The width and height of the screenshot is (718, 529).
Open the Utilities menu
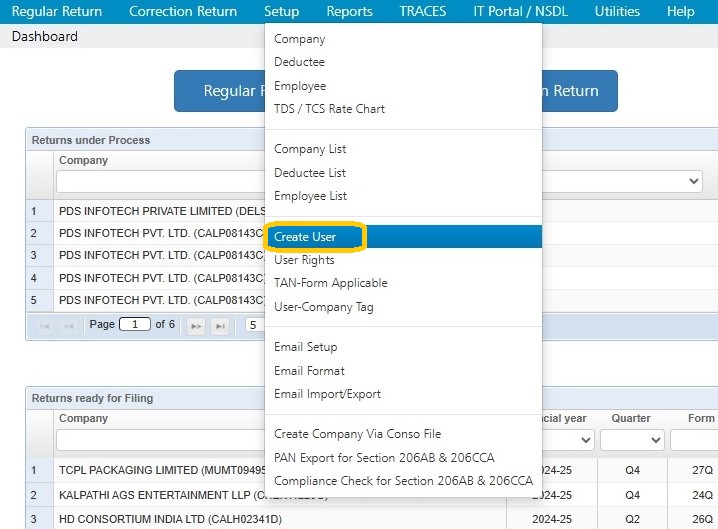coord(617,11)
